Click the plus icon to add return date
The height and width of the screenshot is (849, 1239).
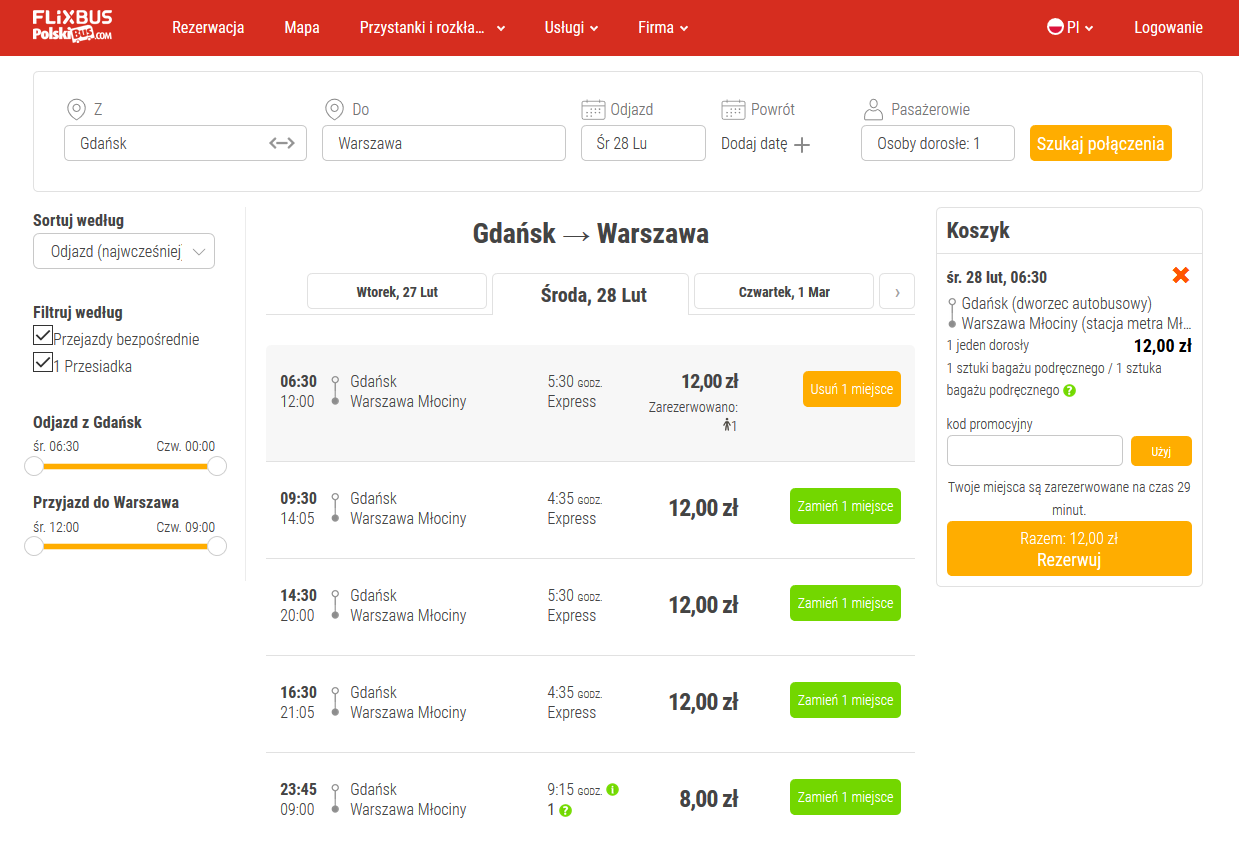(x=802, y=145)
